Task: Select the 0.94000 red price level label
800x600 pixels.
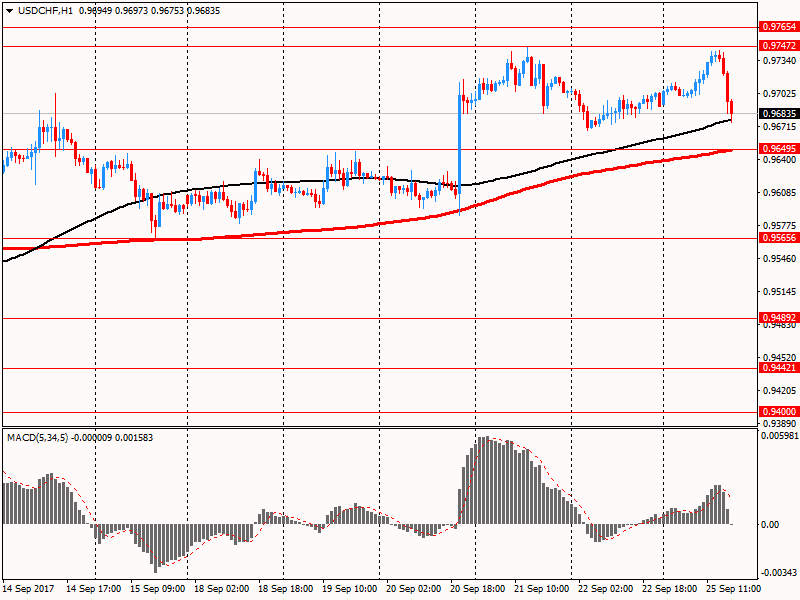Action: [779, 411]
